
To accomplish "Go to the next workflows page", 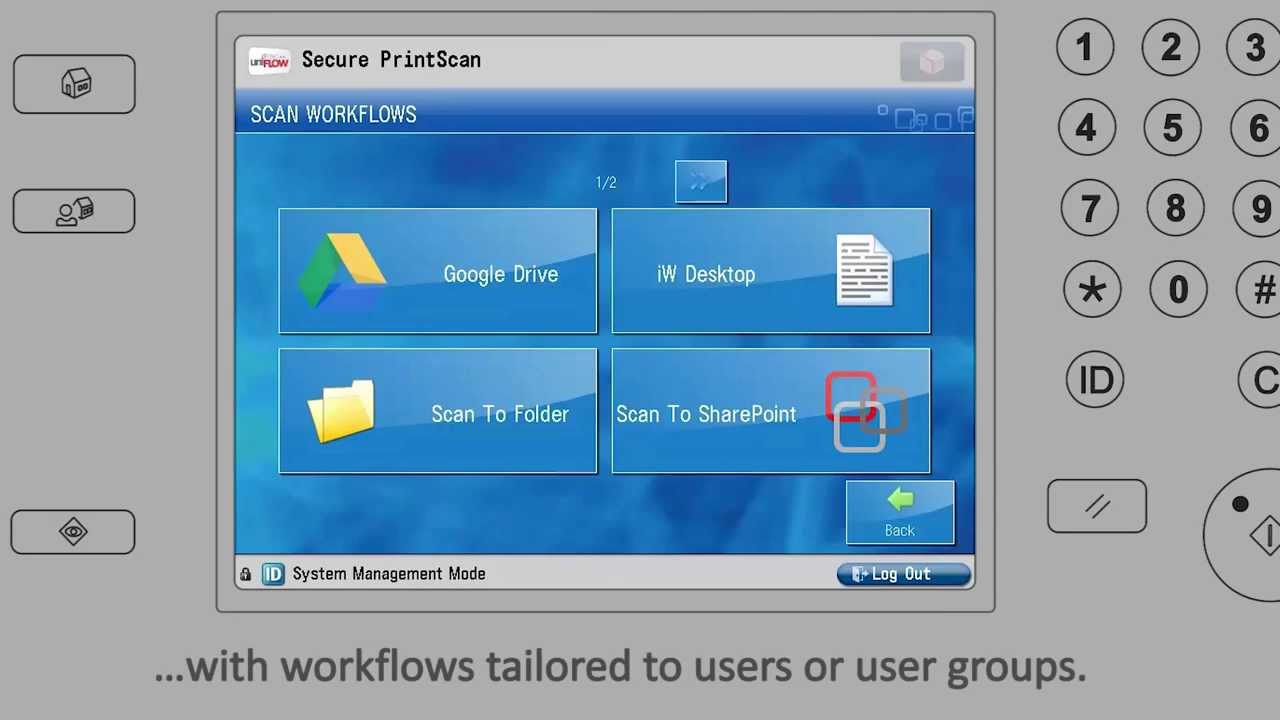I will click(x=701, y=182).
